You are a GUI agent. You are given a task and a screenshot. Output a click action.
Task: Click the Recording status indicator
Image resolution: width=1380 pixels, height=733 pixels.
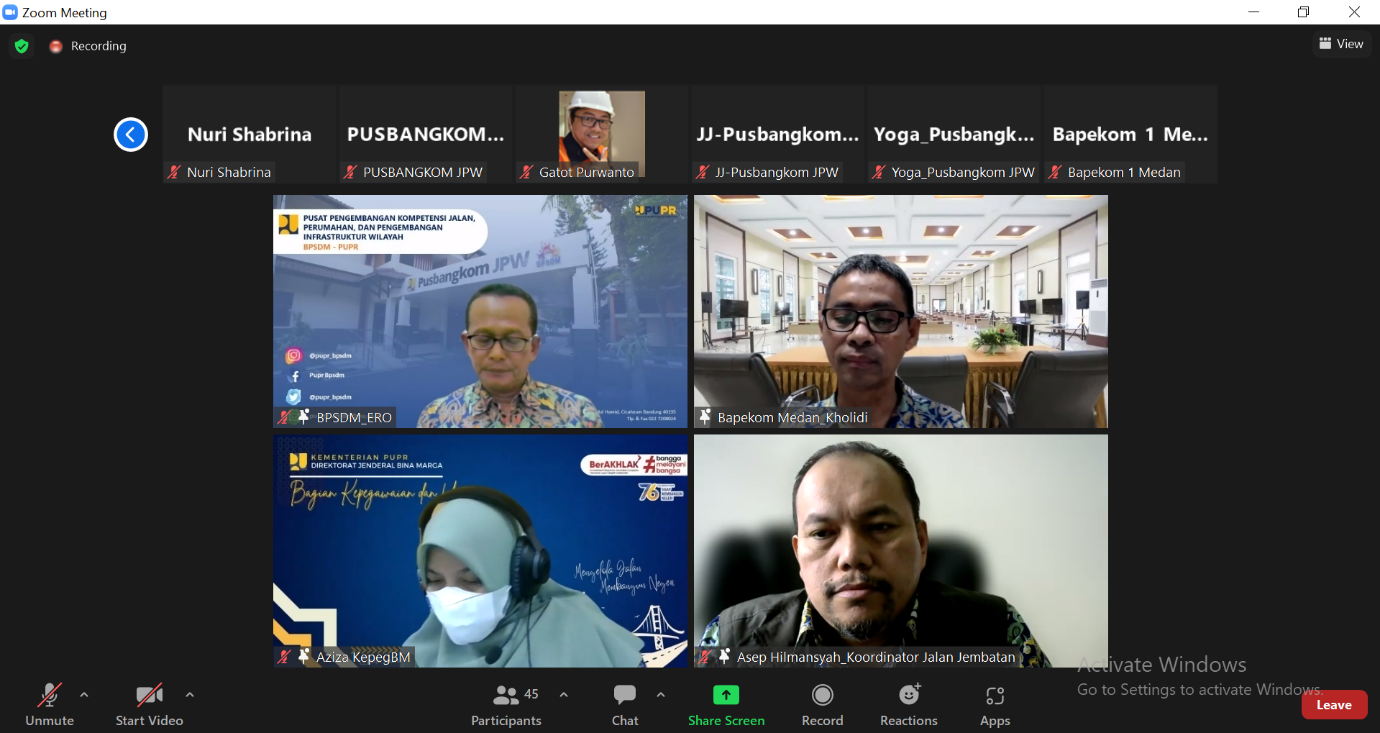coord(88,46)
